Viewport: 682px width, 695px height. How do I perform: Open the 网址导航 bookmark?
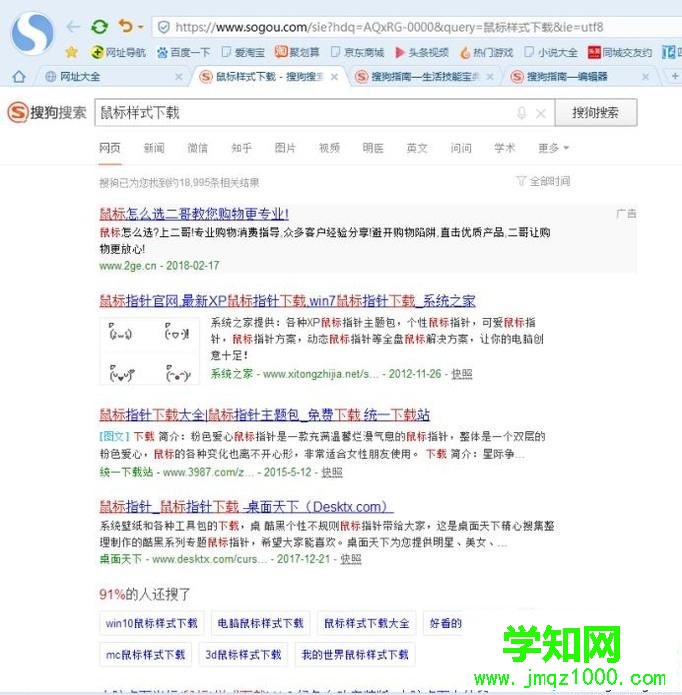click(x=118, y=52)
